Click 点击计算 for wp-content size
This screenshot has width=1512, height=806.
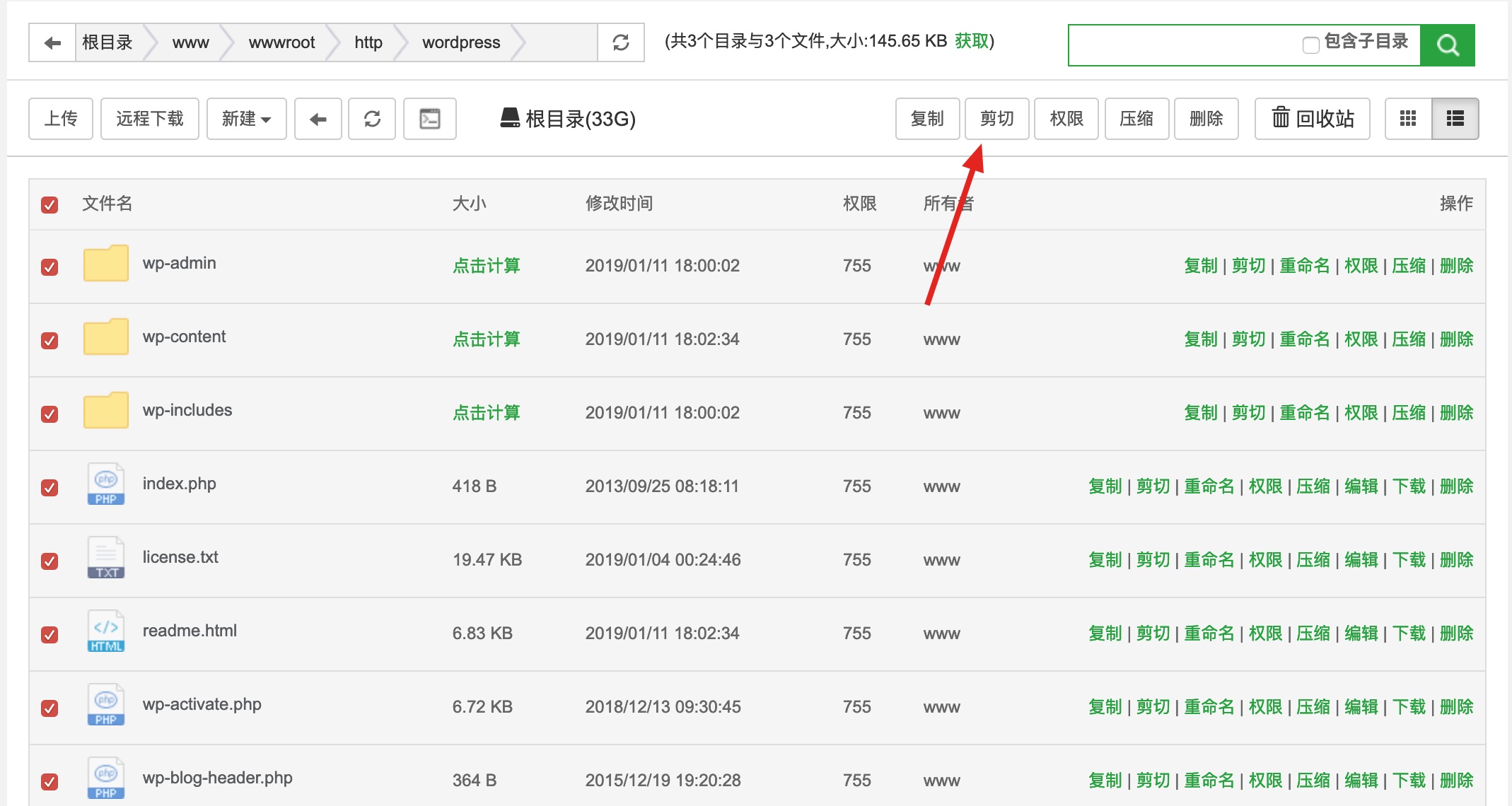point(486,339)
